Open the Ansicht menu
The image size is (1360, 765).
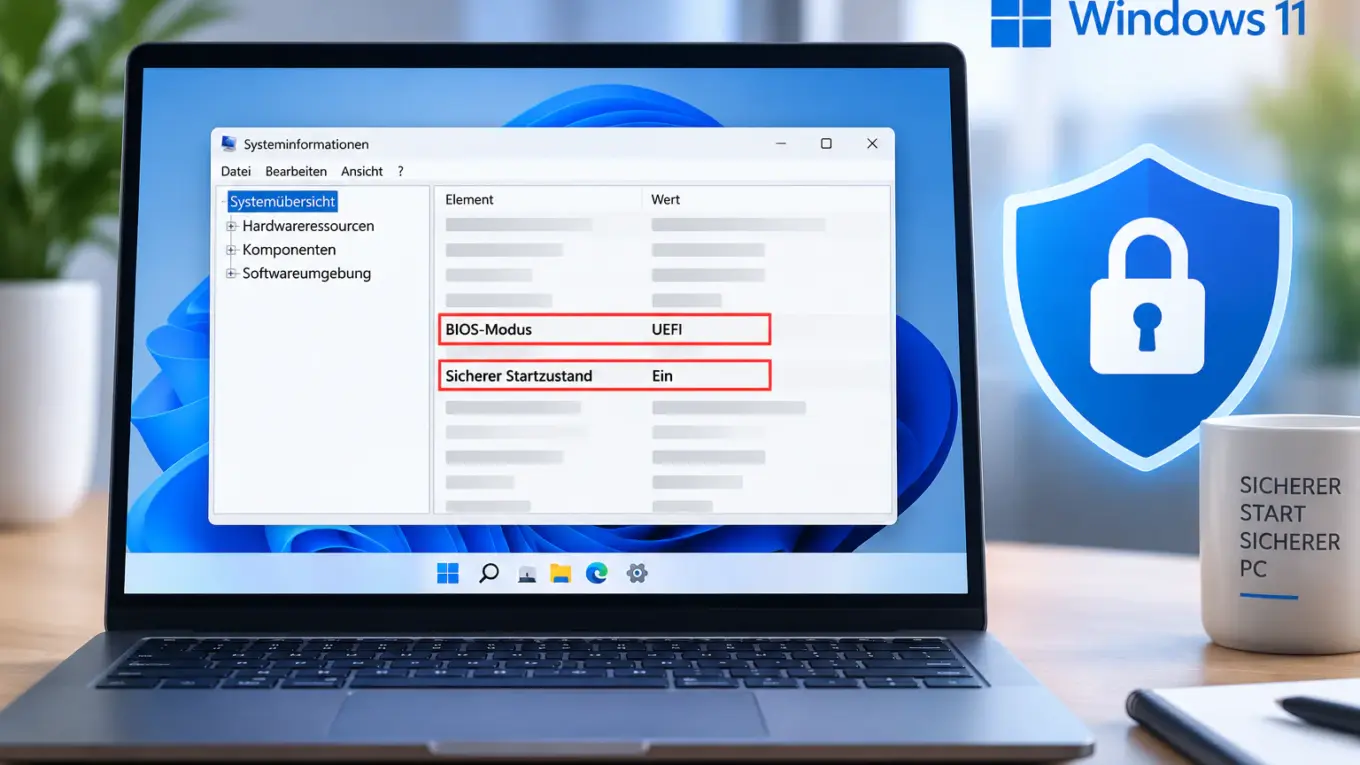pyautogui.click(x=362, y=171)
